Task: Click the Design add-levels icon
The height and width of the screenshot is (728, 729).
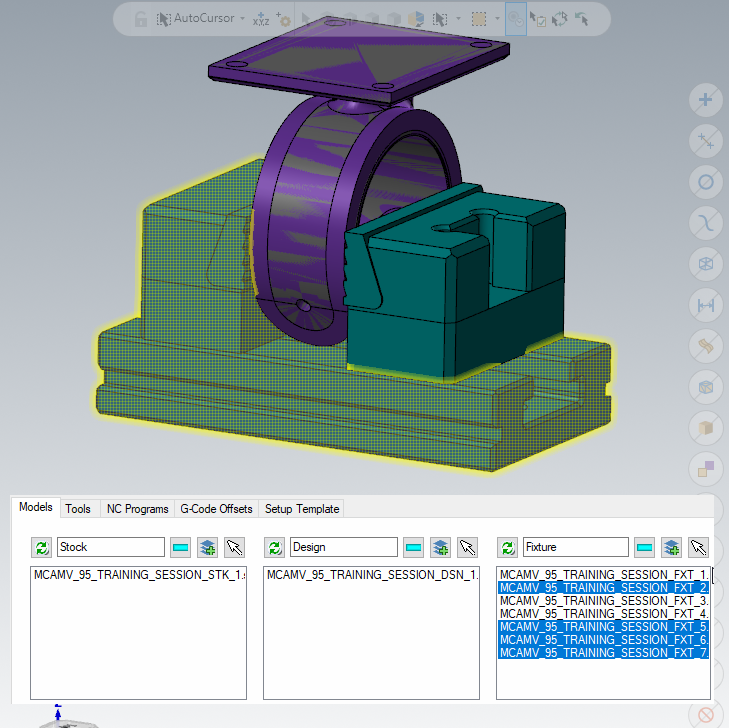Action: coord(440,547)
